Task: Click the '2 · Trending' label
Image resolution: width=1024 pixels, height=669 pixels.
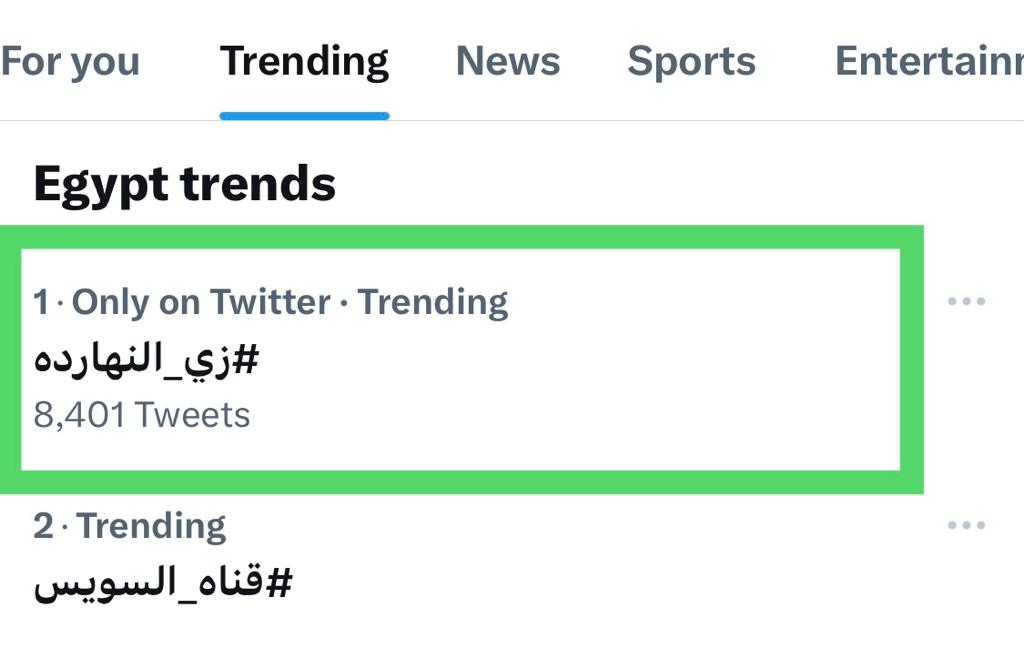Action: (130, 526)
